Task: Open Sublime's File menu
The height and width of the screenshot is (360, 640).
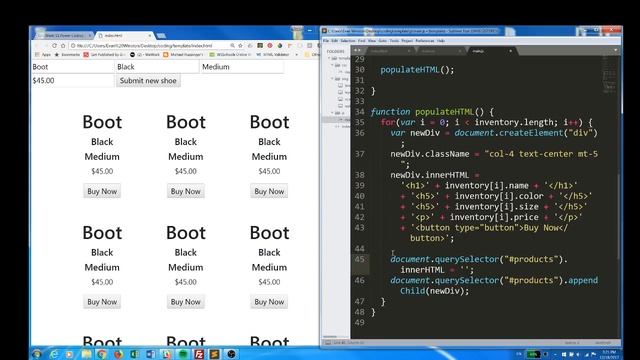Action: [x=326, y=41]
